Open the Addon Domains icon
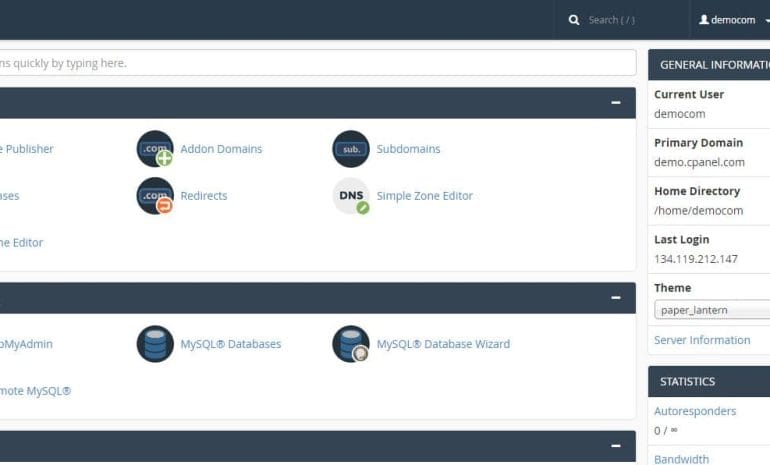770x465 pixels. coord(155,149)
